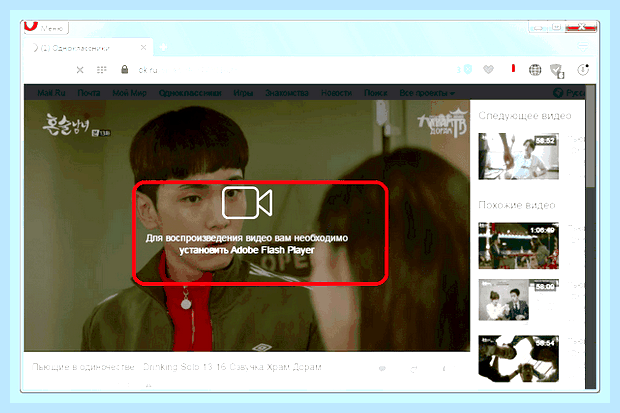Open the Одноклассники portal link
The image size is (620, 413).
coord(190,93)
